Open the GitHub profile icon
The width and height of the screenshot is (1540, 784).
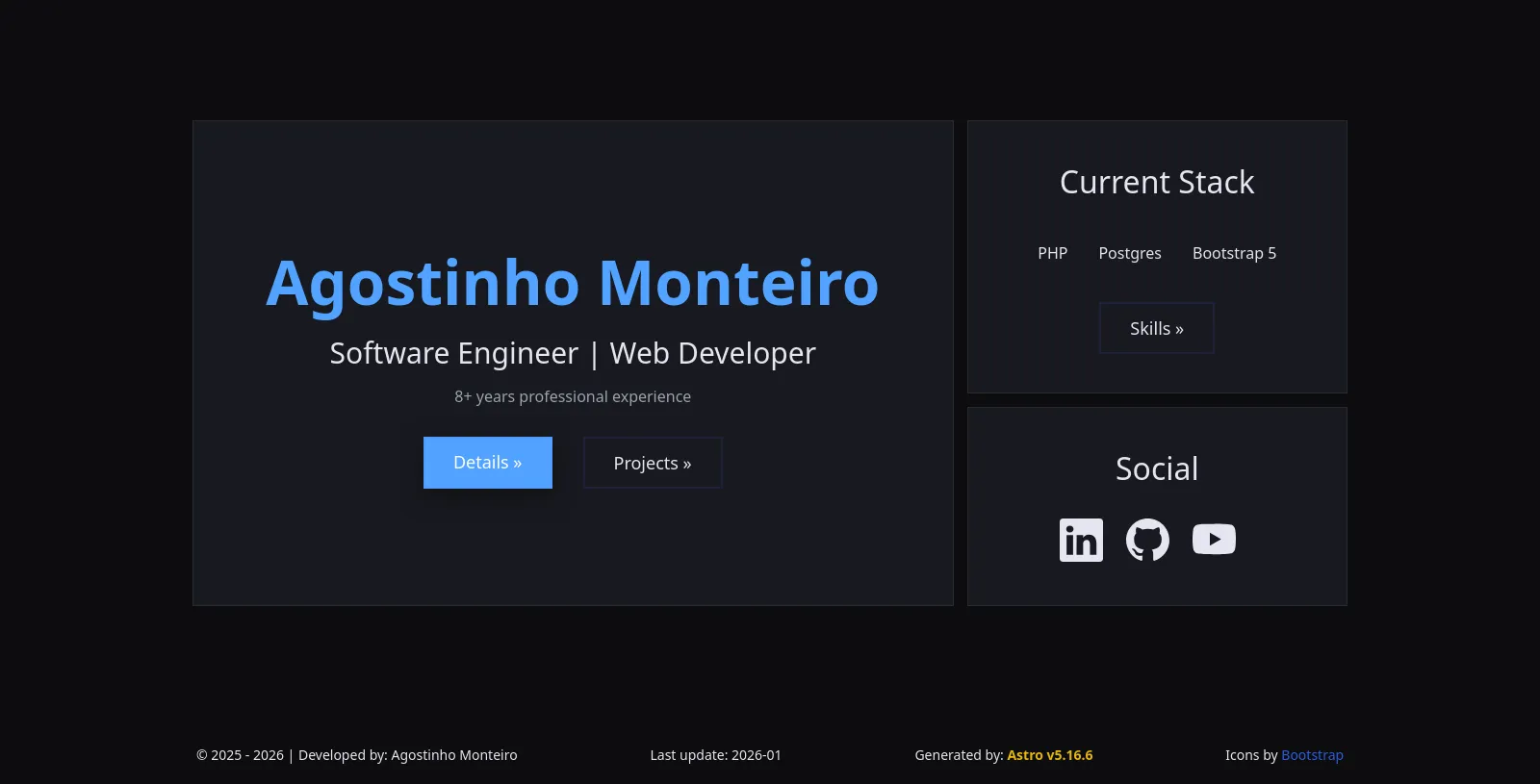tap(1147, 540)
